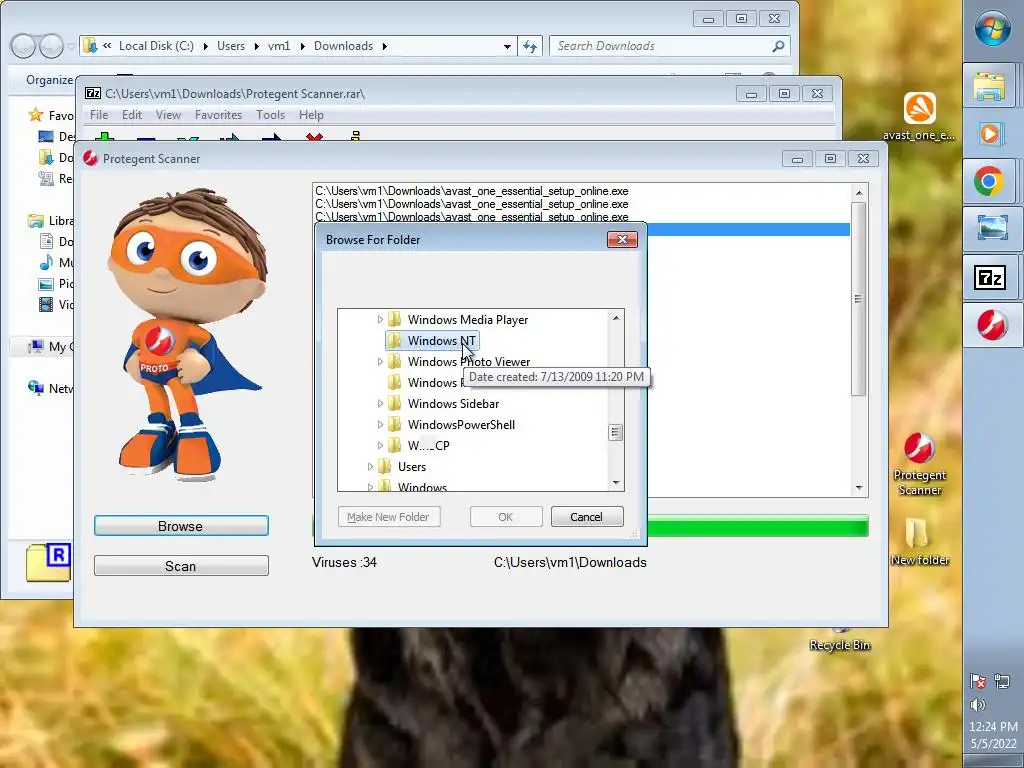The image size is (1024, 768).
Task: Open the Edit menu in 7-Zip window
Action: point(132,114)
